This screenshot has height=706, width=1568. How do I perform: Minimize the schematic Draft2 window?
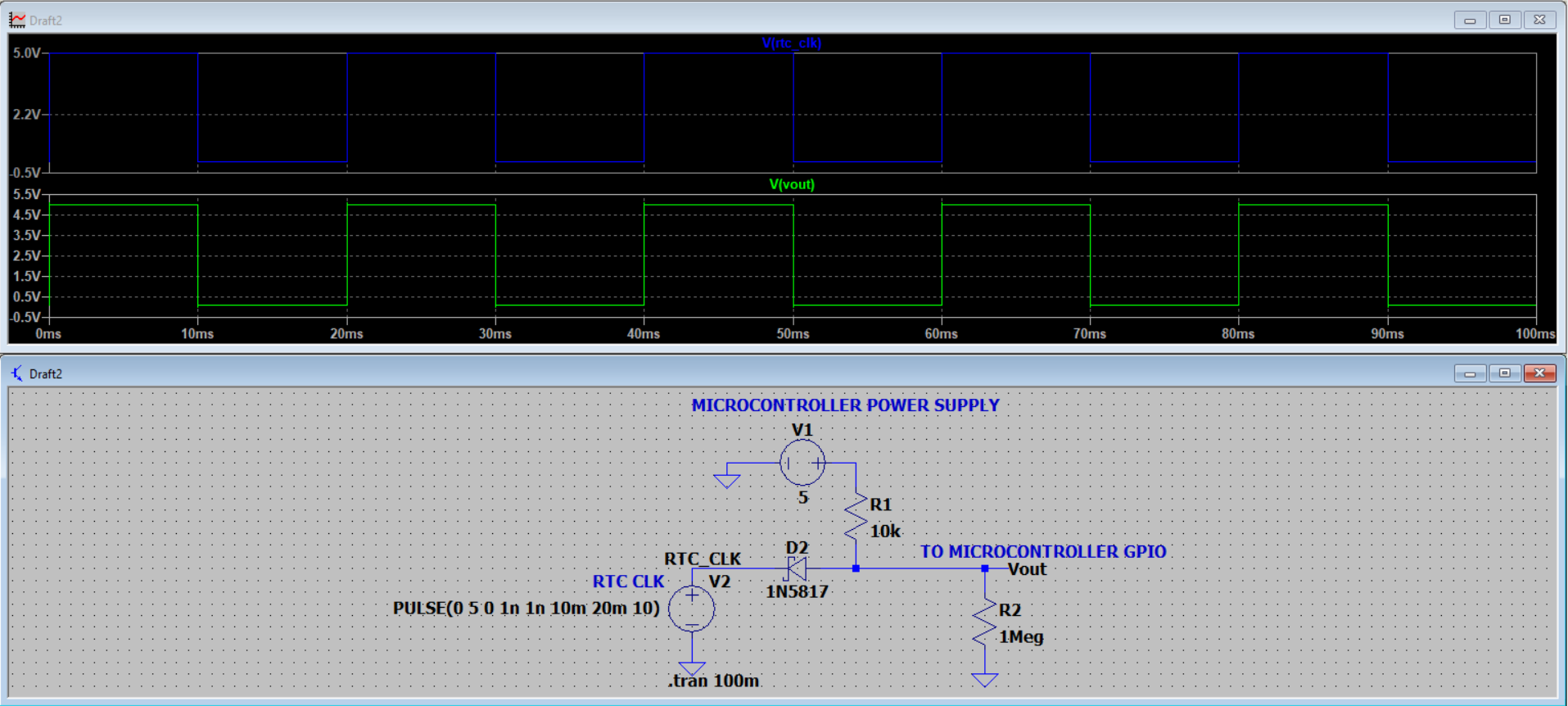click(x=1470, y=373)
